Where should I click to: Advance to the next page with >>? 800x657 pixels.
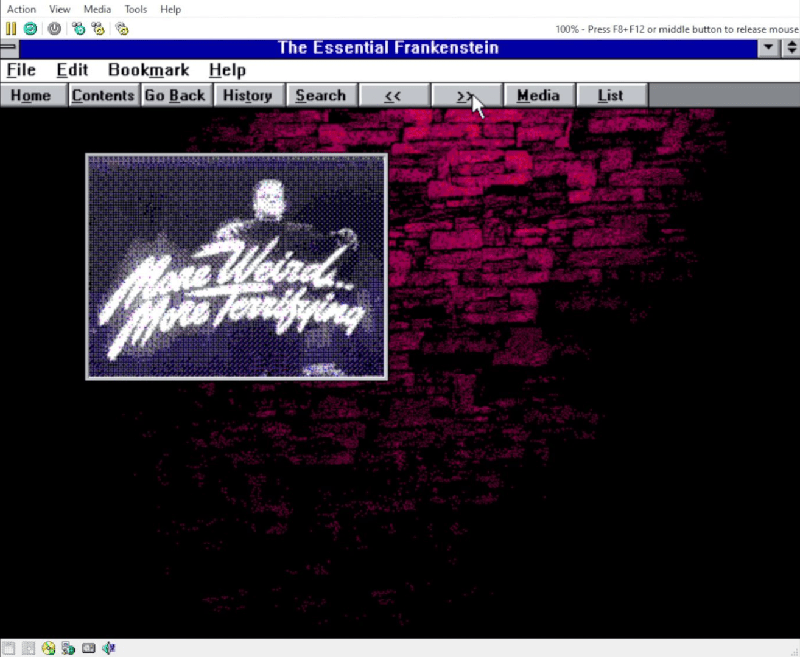466,95
